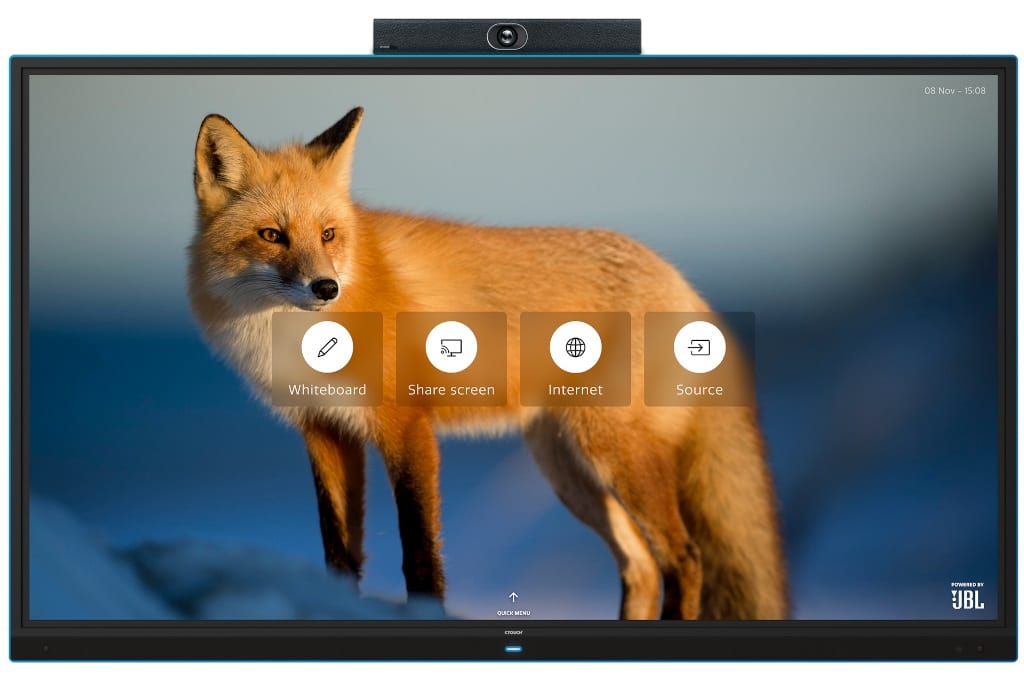Tap the Share screen cast icon
Viewport: 1024px width, 682px height.
[451, 347]
